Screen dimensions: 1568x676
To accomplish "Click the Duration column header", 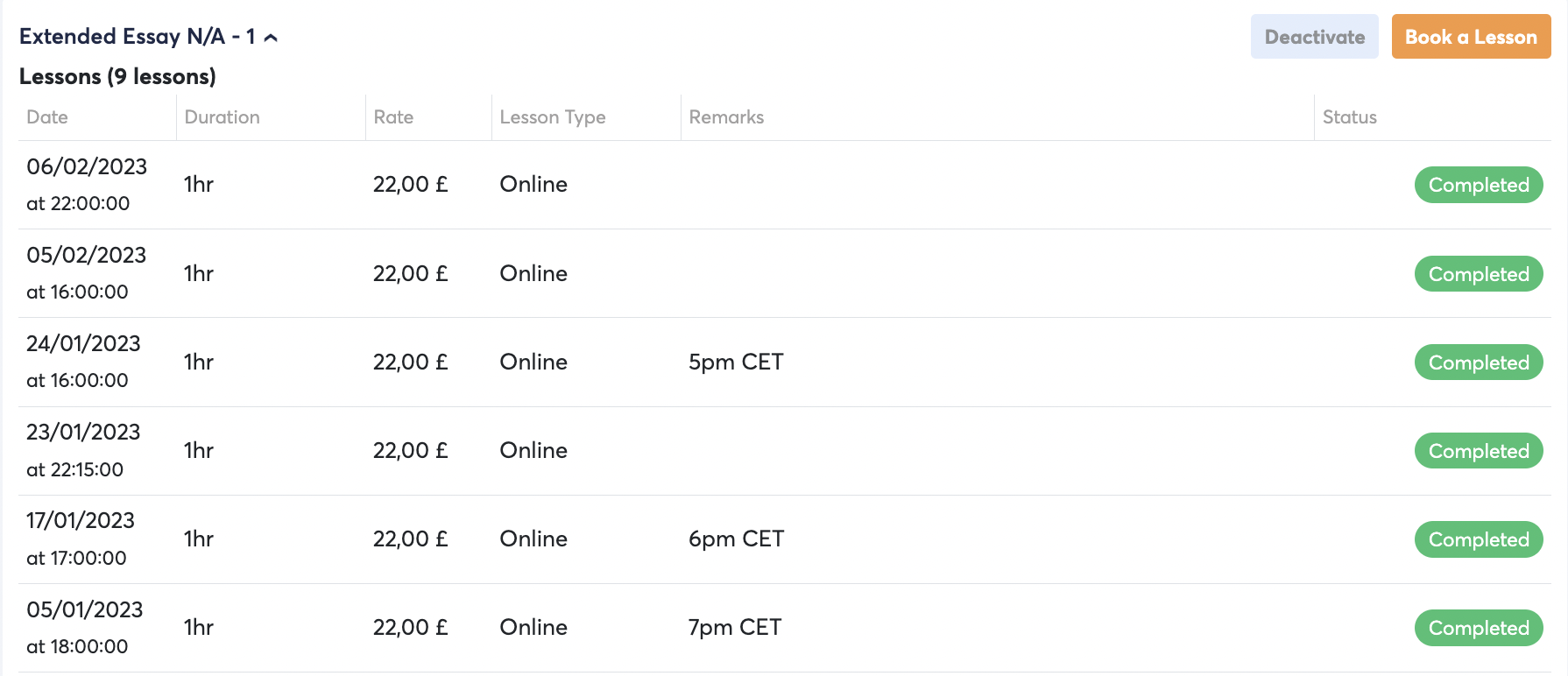I will point(222,117).
